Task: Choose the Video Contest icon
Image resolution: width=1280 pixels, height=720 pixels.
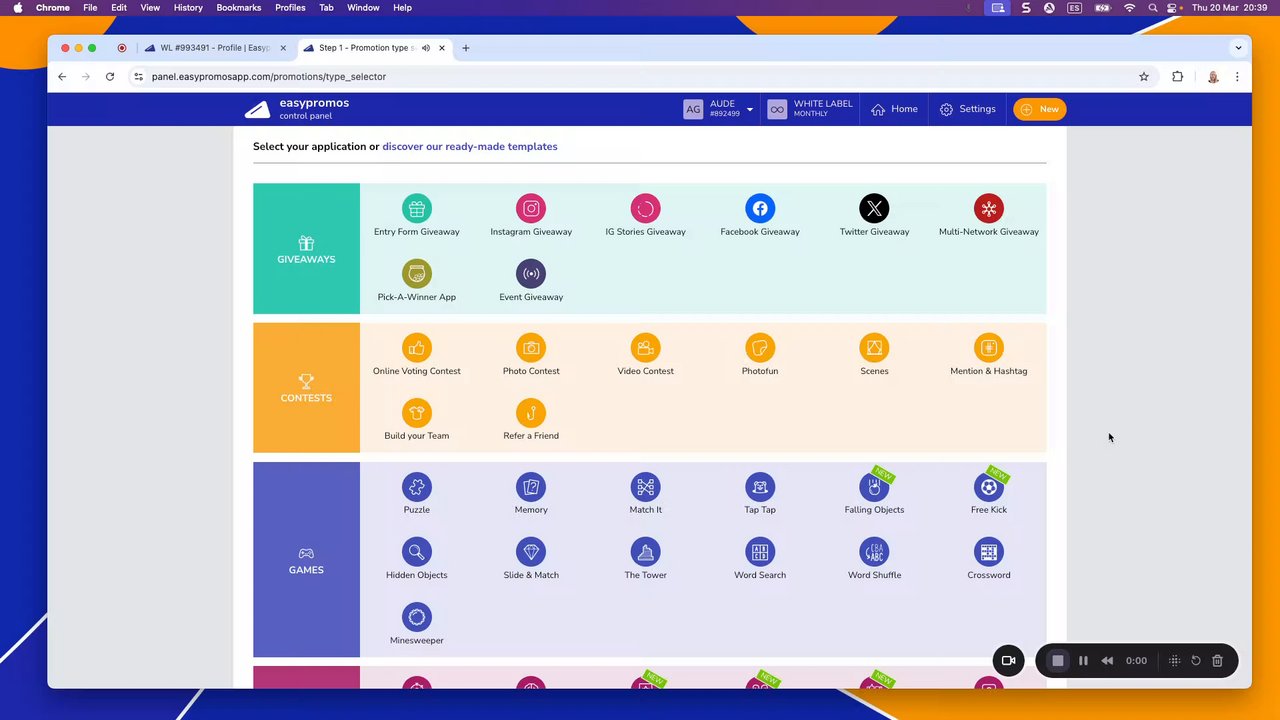Action: click(645, 347)
